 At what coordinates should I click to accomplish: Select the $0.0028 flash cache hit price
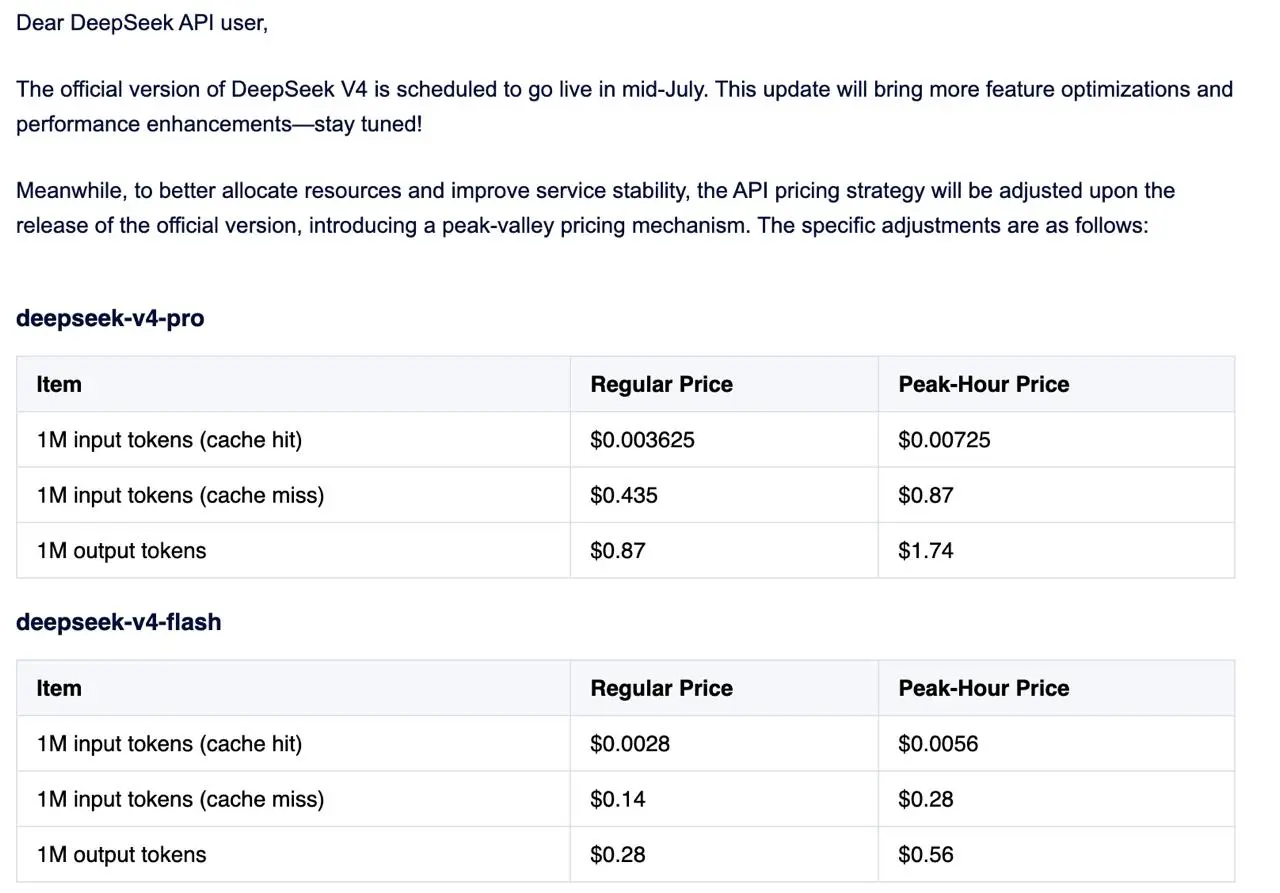pyautogui.click(x=630, y=744)
